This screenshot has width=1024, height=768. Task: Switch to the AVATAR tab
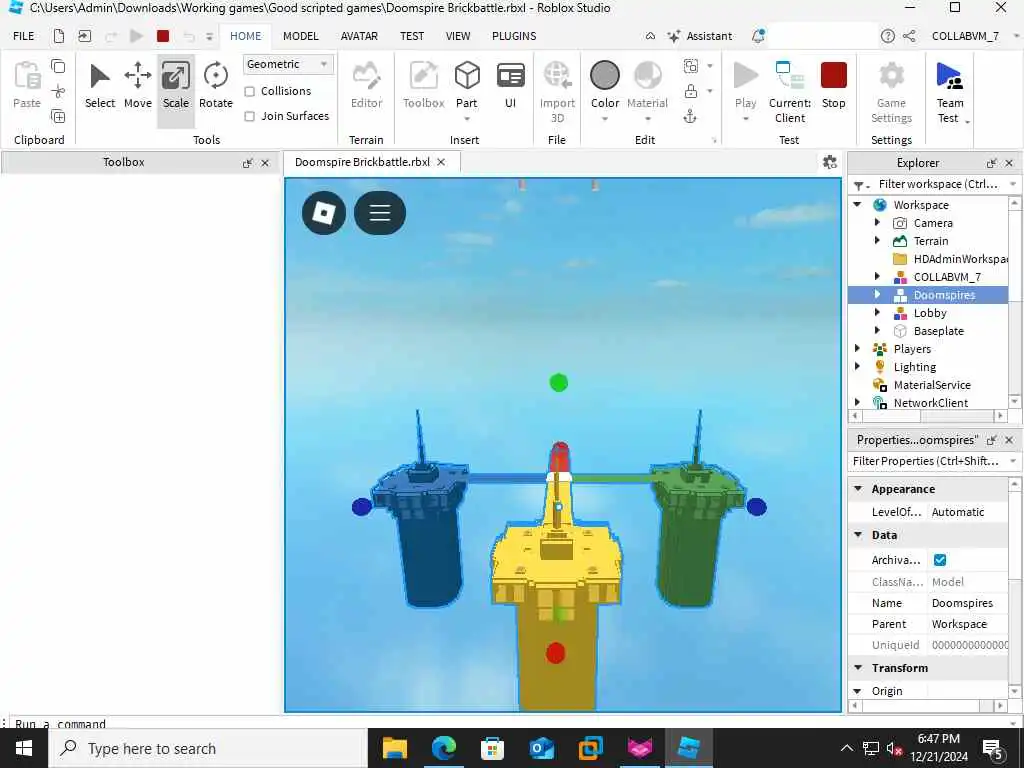point(359,36)
